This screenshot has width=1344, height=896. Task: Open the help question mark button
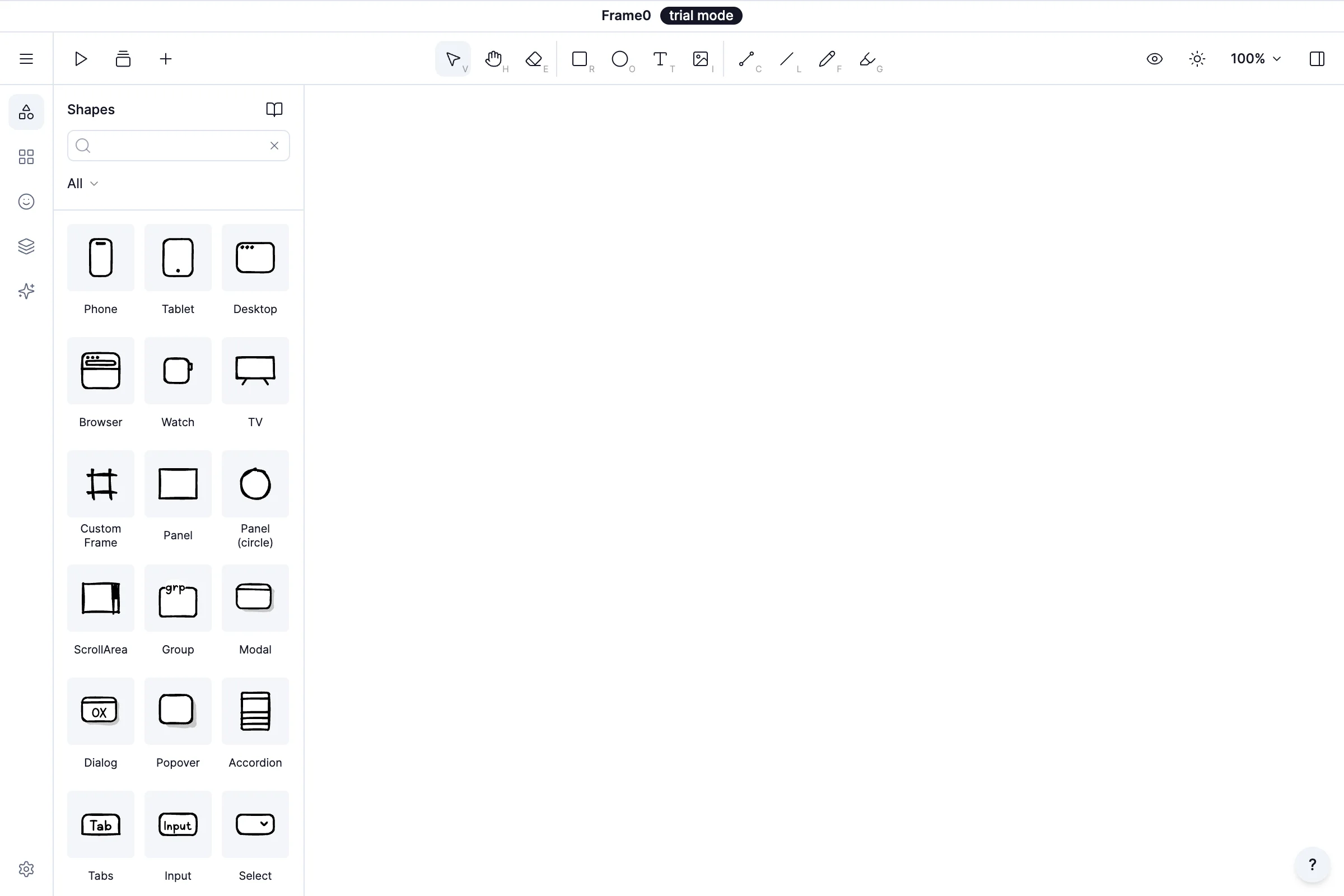click(x=1313, y=864)
